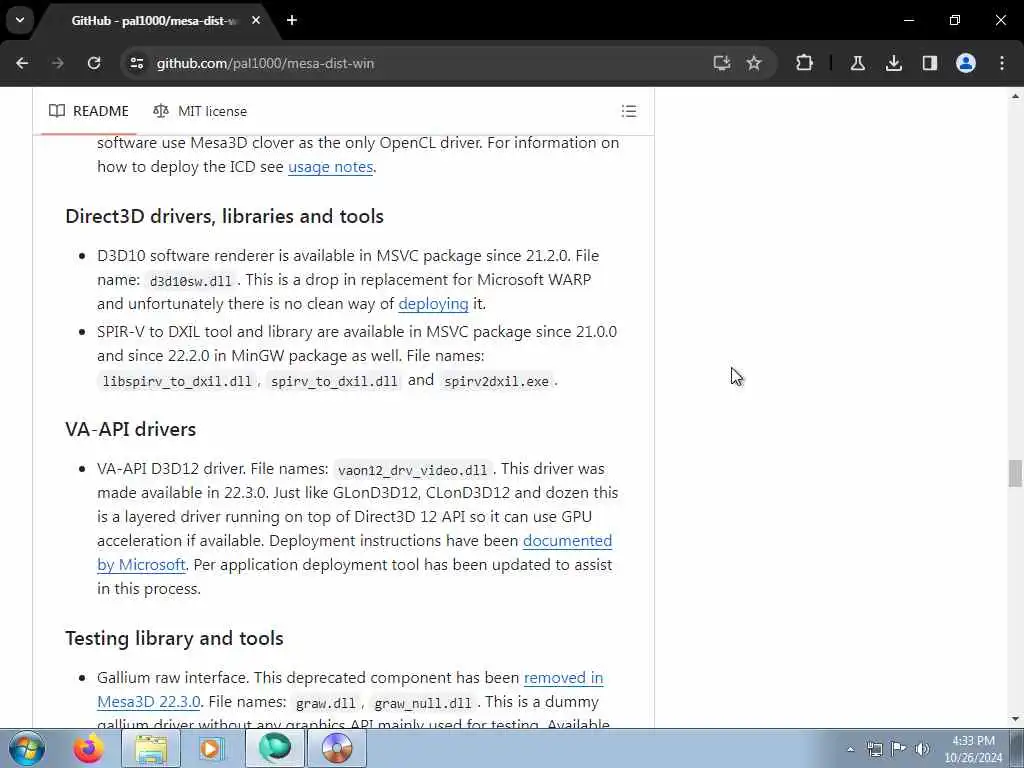This screenshot has width=1024, height=768.
Task: Minimize the browser window
Action: tap(908, 20)
